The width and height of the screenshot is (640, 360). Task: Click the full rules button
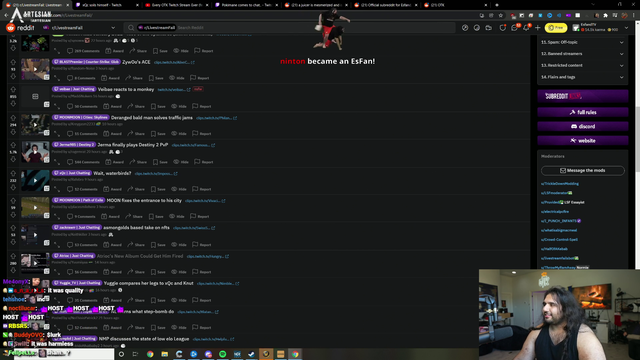[x=582, y=112]
